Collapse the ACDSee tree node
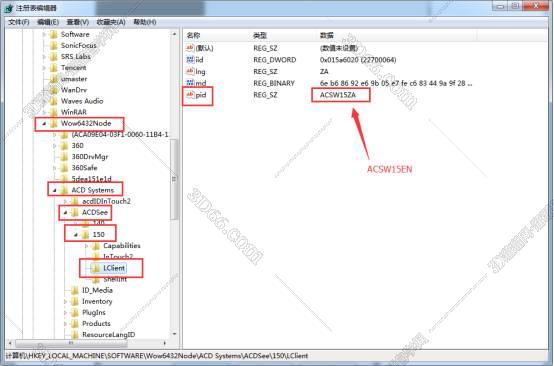554x366 pixels. [x=65, y=212]
